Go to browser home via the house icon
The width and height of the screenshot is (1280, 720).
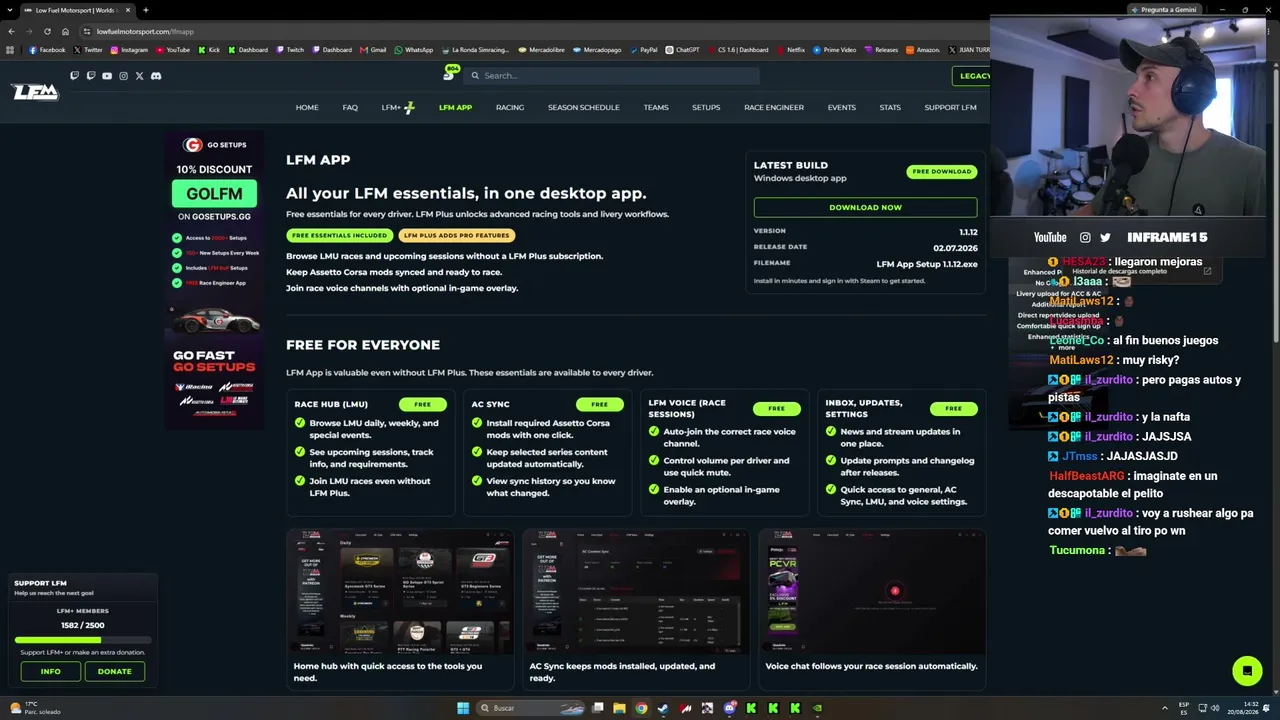point(65,31)
